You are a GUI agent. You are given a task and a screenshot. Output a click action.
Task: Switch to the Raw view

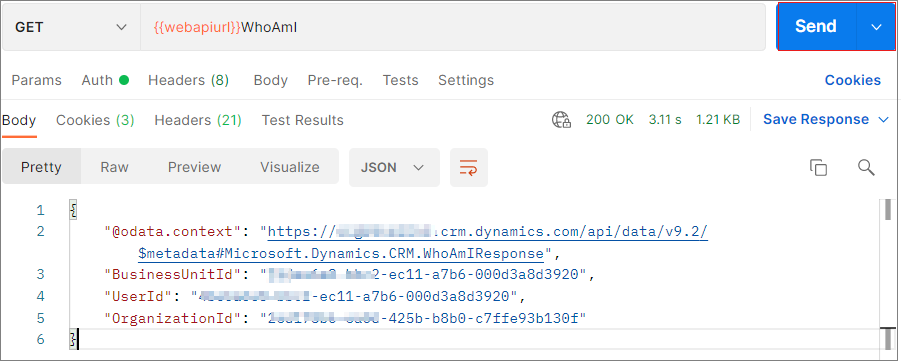(x=114, y=167)
